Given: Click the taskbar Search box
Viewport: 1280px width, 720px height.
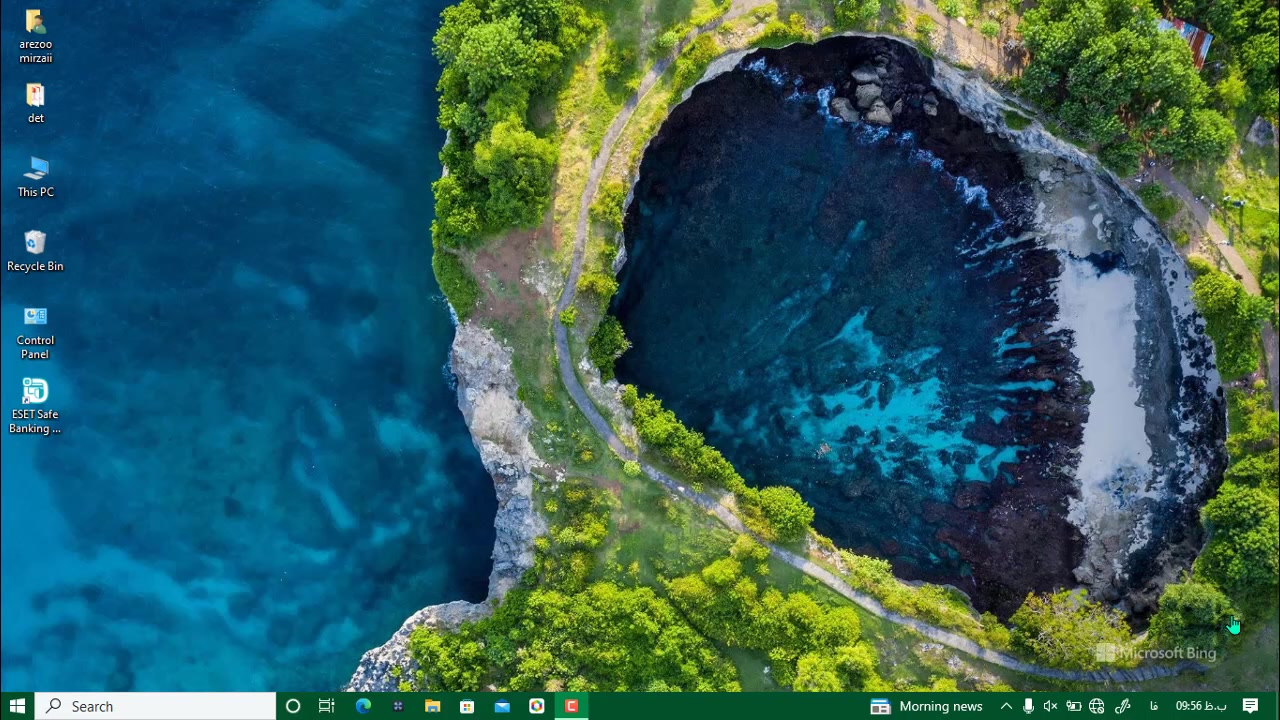Looking at the screenshot, I should 156,706.
